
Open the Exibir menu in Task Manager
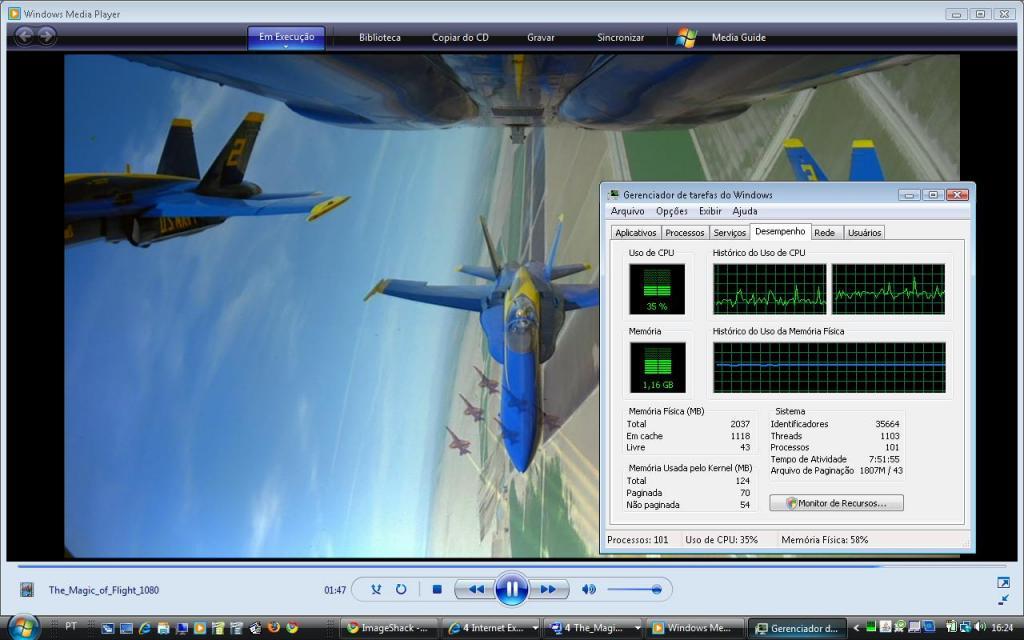click(x=709, y=211)
